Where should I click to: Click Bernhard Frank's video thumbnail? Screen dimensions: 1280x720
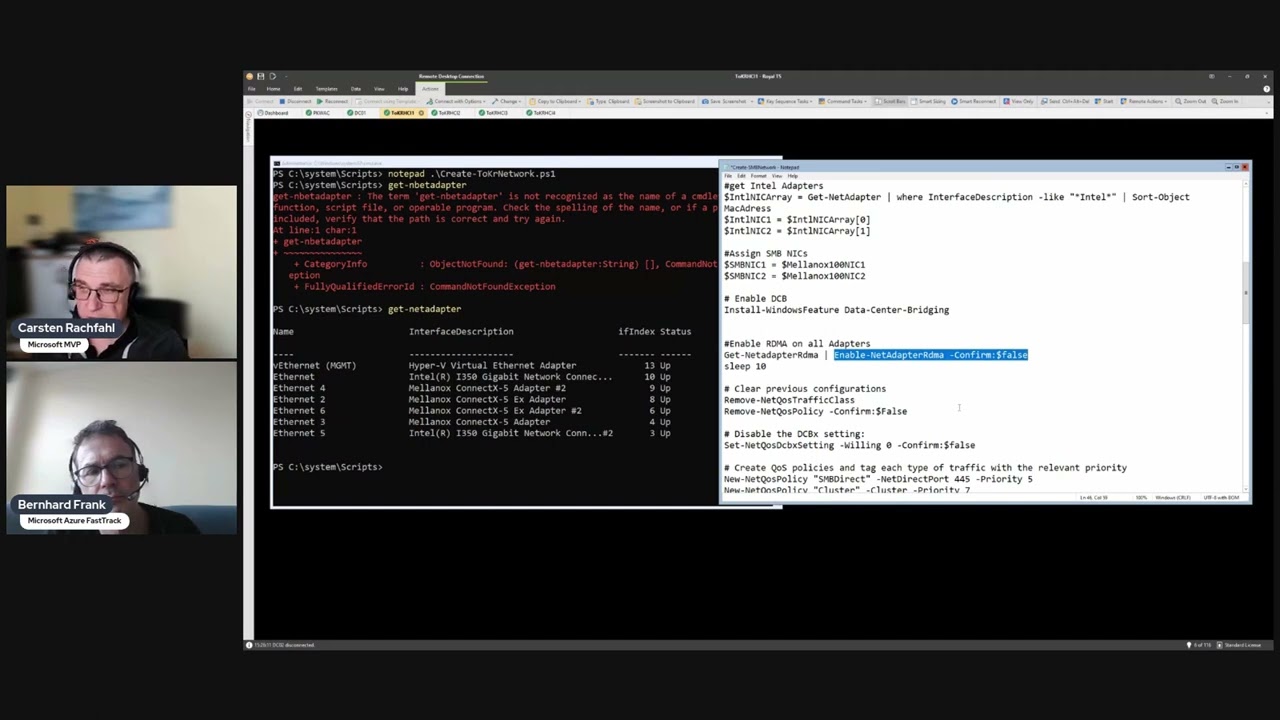pyautogui.click(x=122, y=448)
